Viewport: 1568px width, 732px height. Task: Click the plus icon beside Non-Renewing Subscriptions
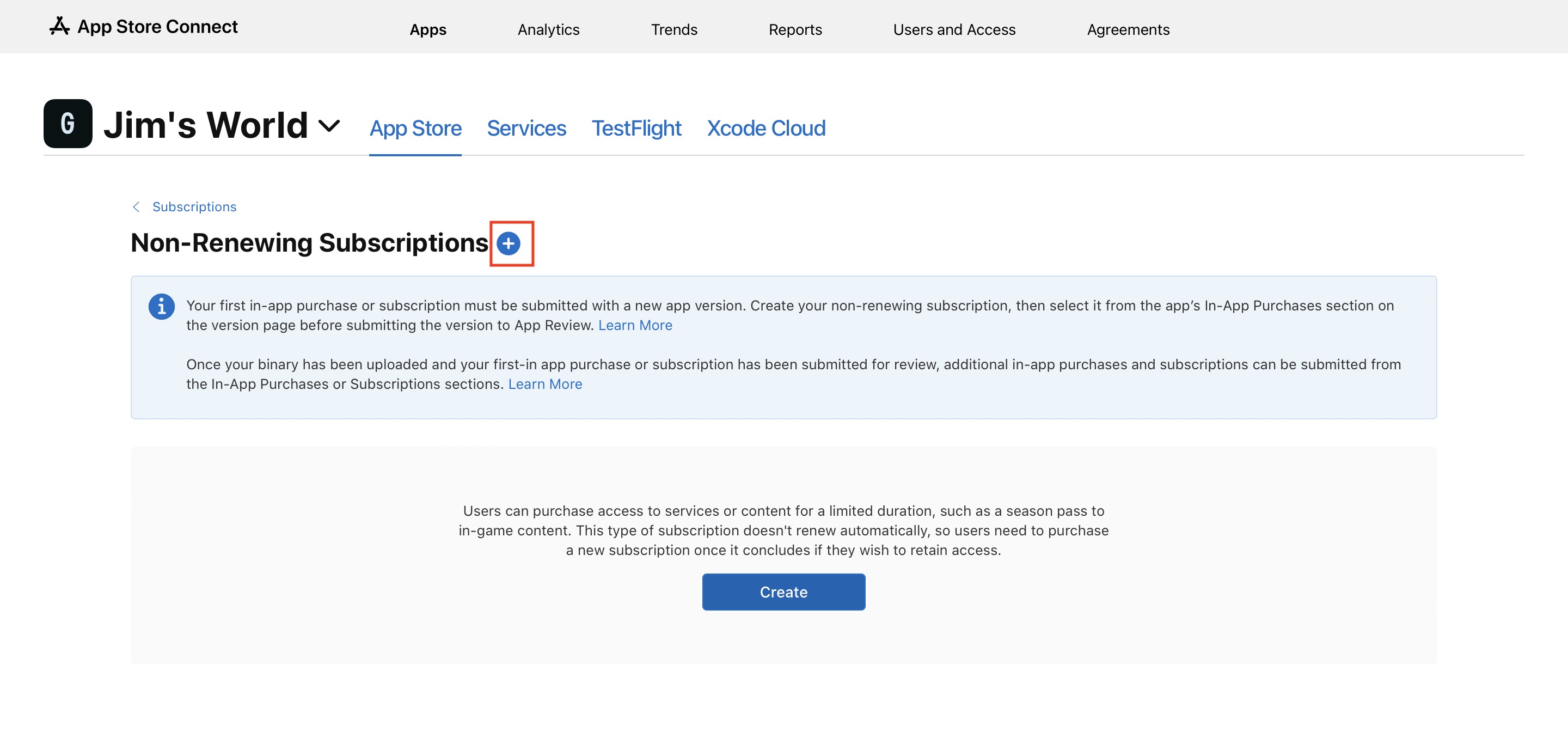tap(509, 243)
